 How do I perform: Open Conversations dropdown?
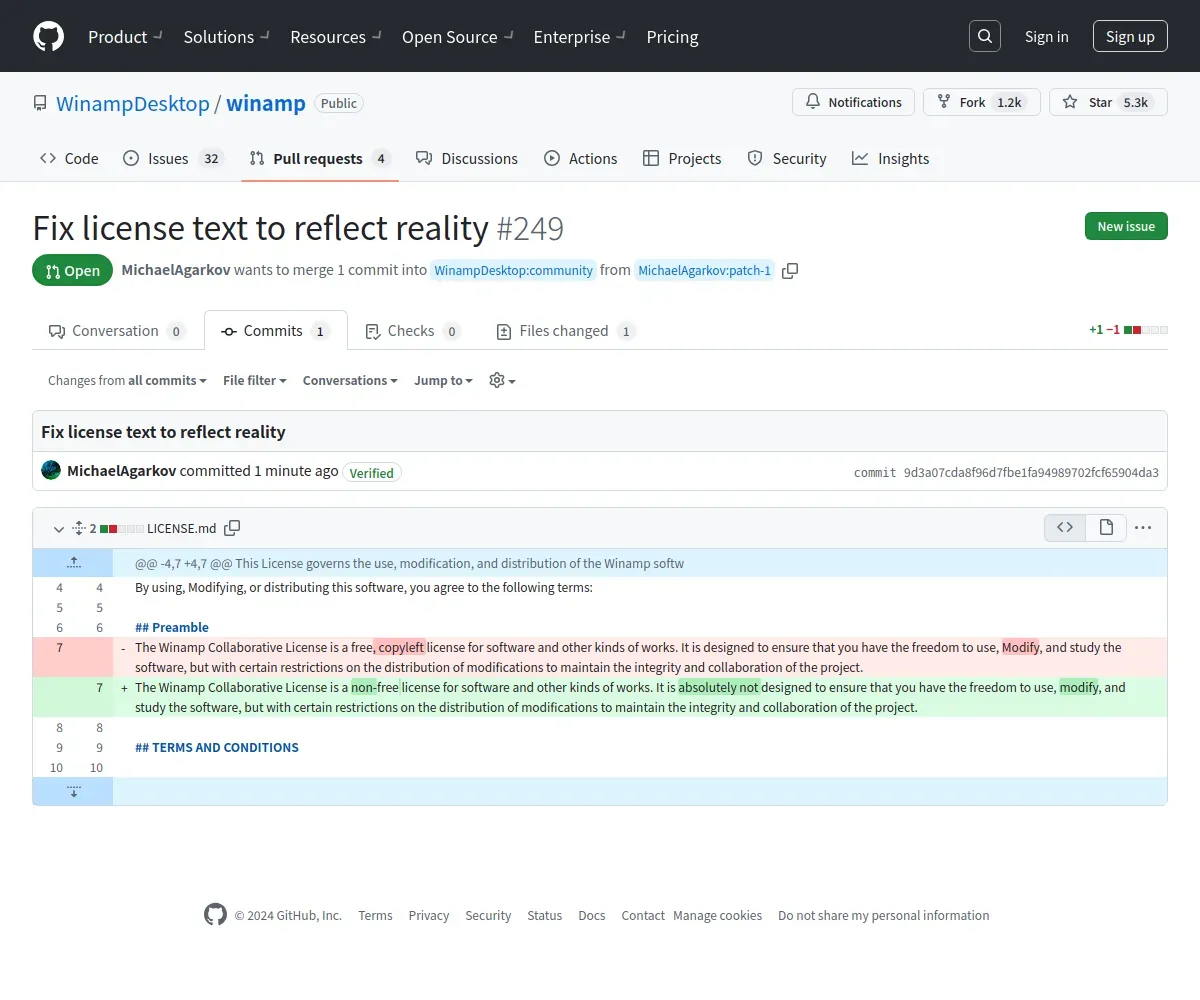click(x=350, y=380)
